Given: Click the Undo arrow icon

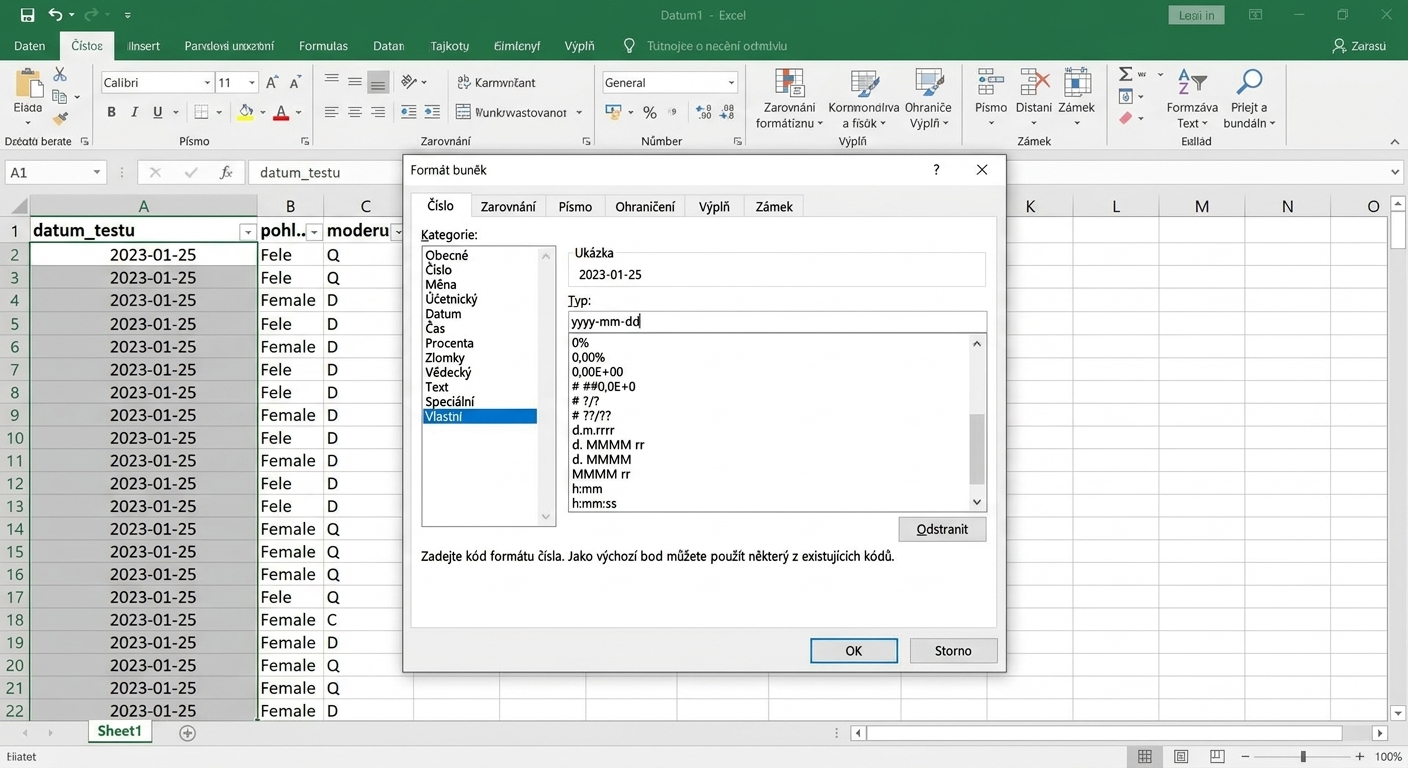Looking at the screenshot, I should pos(56,15).
